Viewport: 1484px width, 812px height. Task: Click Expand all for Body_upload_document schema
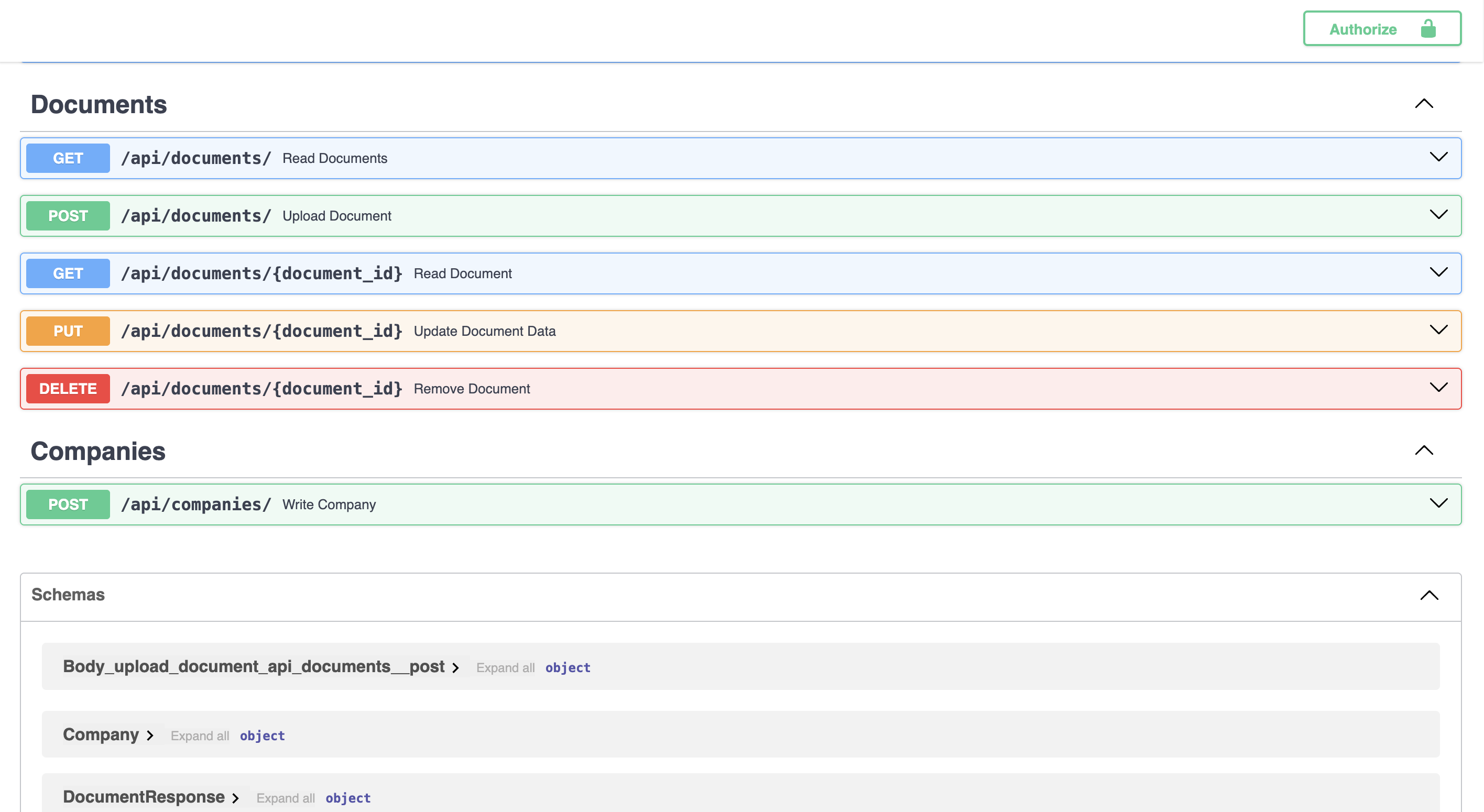pos(505,667)
